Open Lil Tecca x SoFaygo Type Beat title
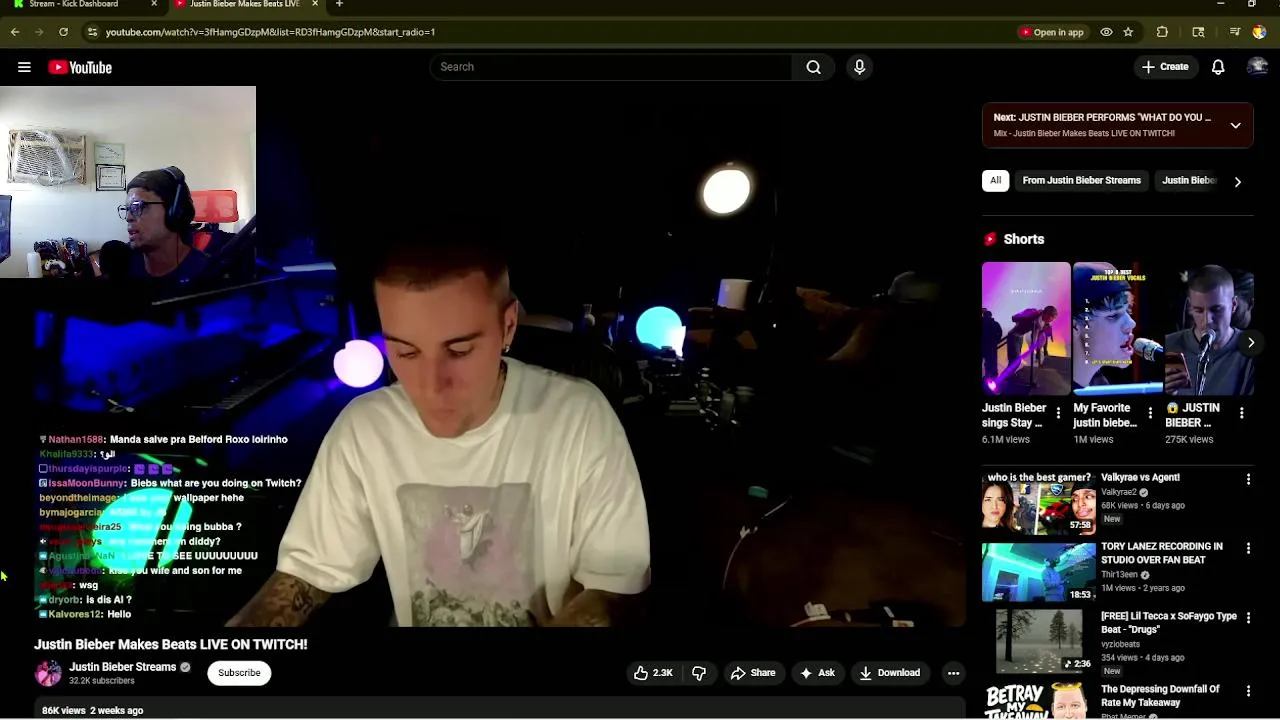1280x720 pixels. pos(1169,623)
